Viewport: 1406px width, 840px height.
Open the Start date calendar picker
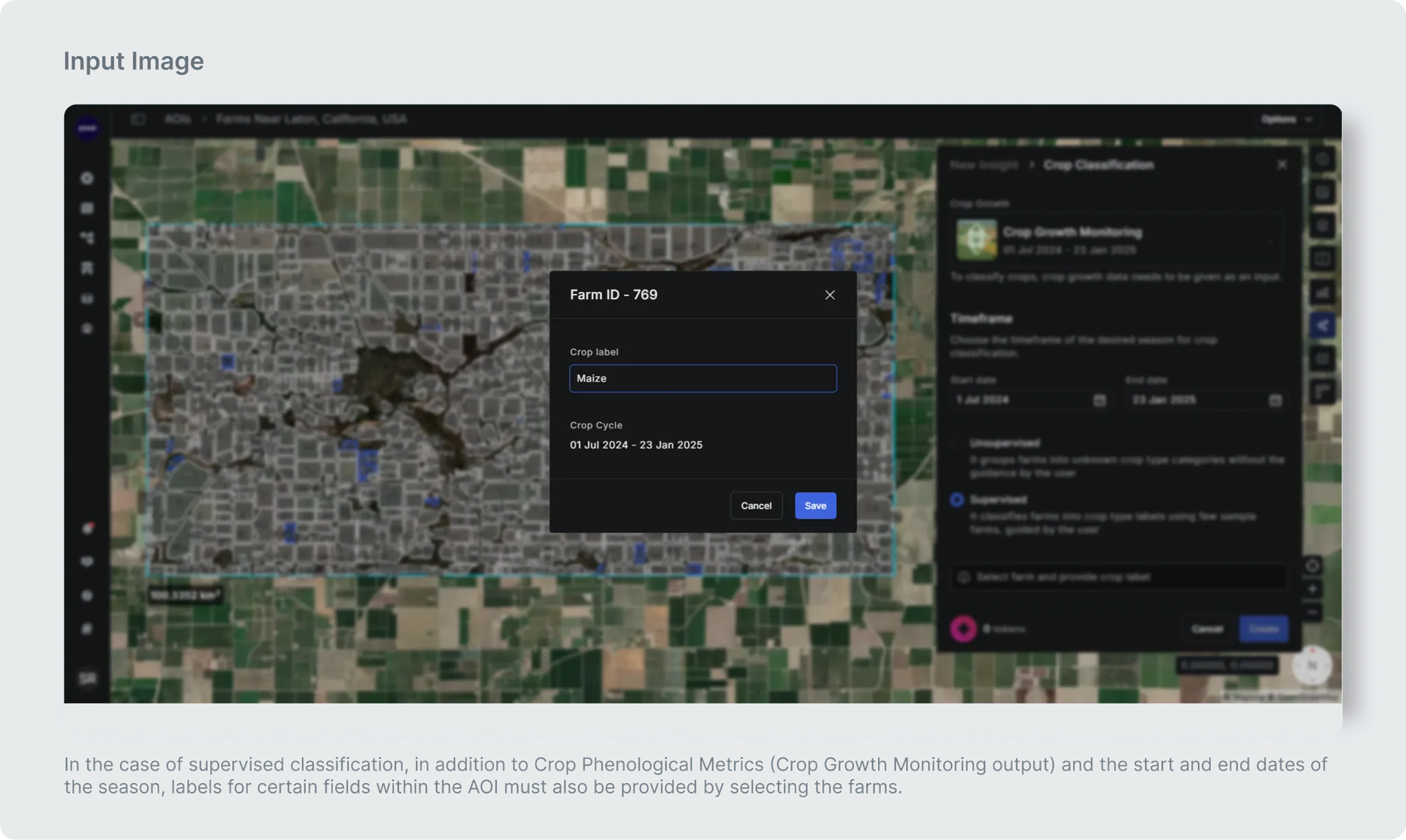click(1099, 400)
